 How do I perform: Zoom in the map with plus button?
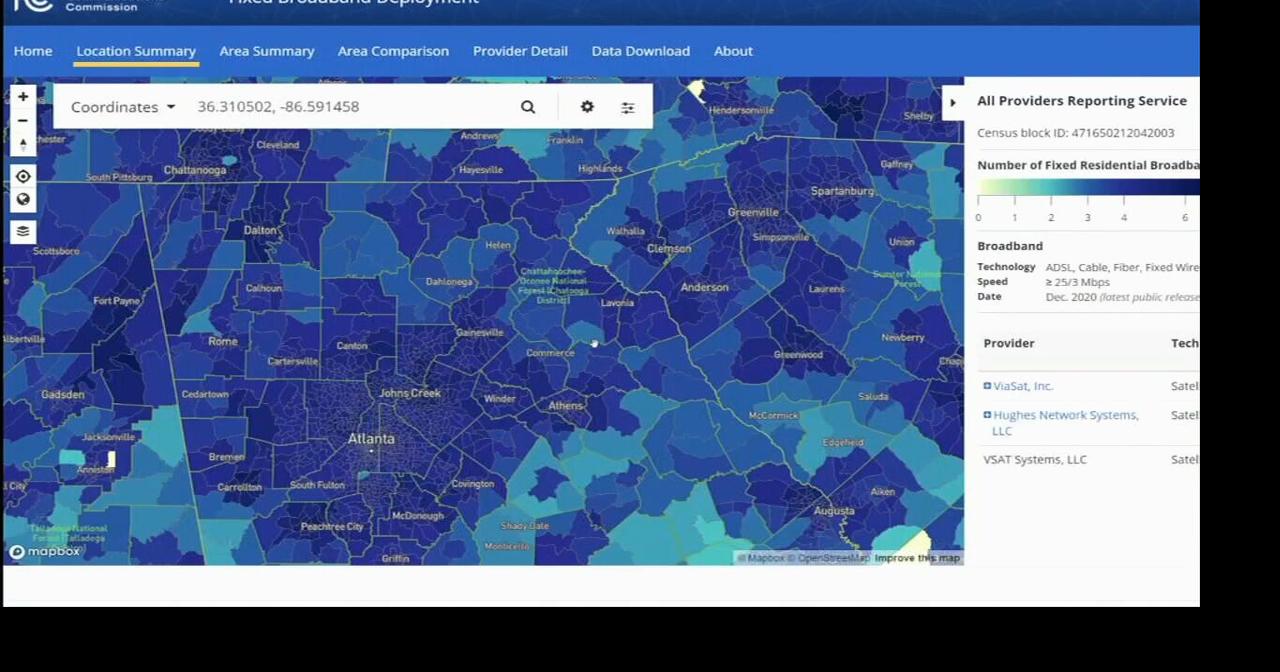pyautogui.click(x=23, y=97)
